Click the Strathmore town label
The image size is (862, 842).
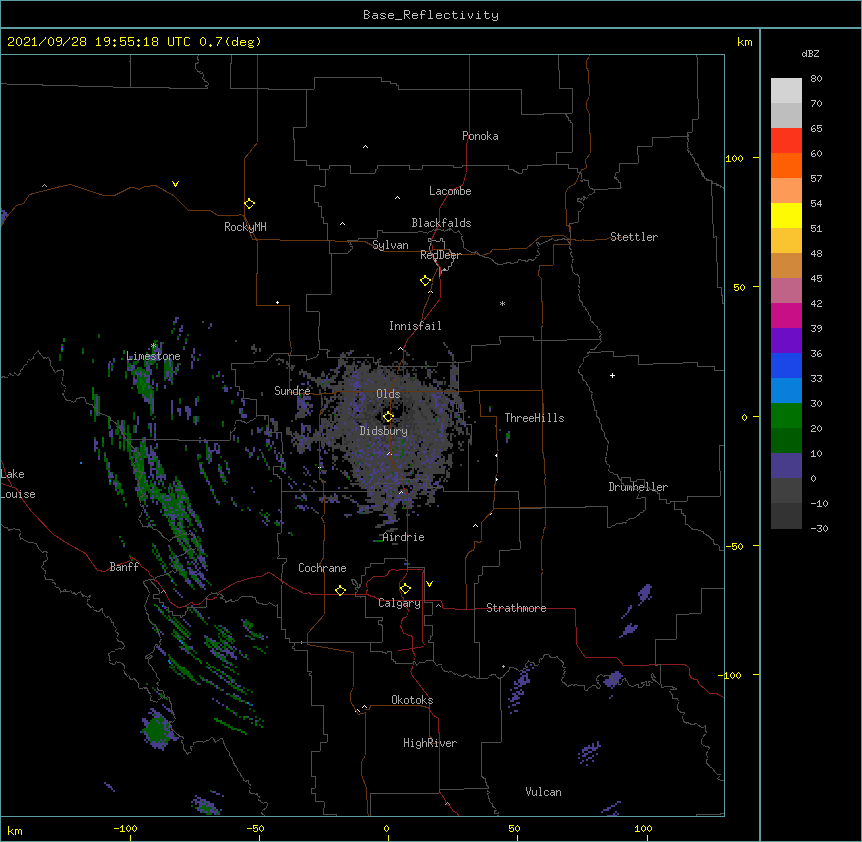click(516, 608)
